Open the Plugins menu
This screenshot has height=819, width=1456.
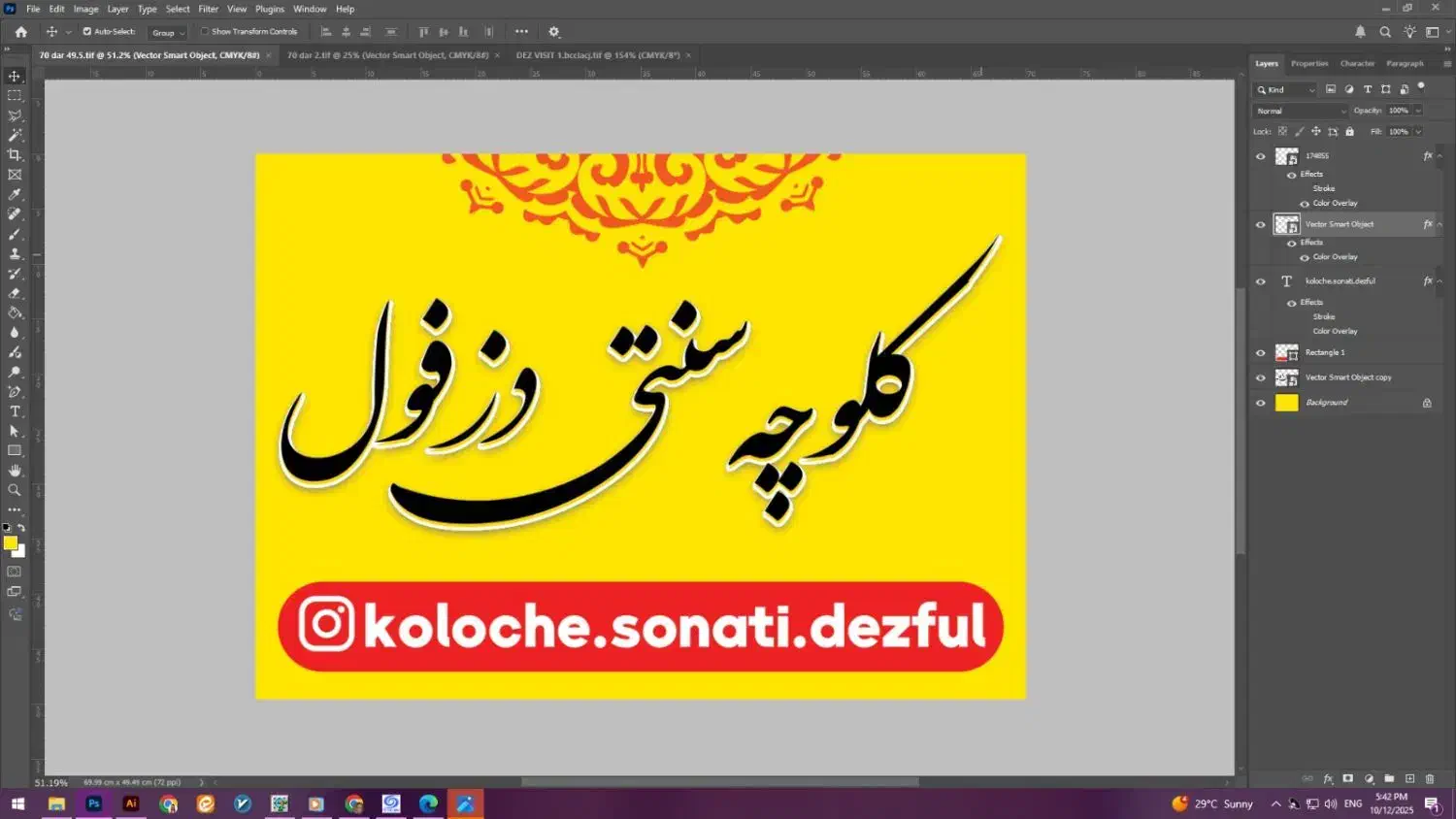[270, 9]
